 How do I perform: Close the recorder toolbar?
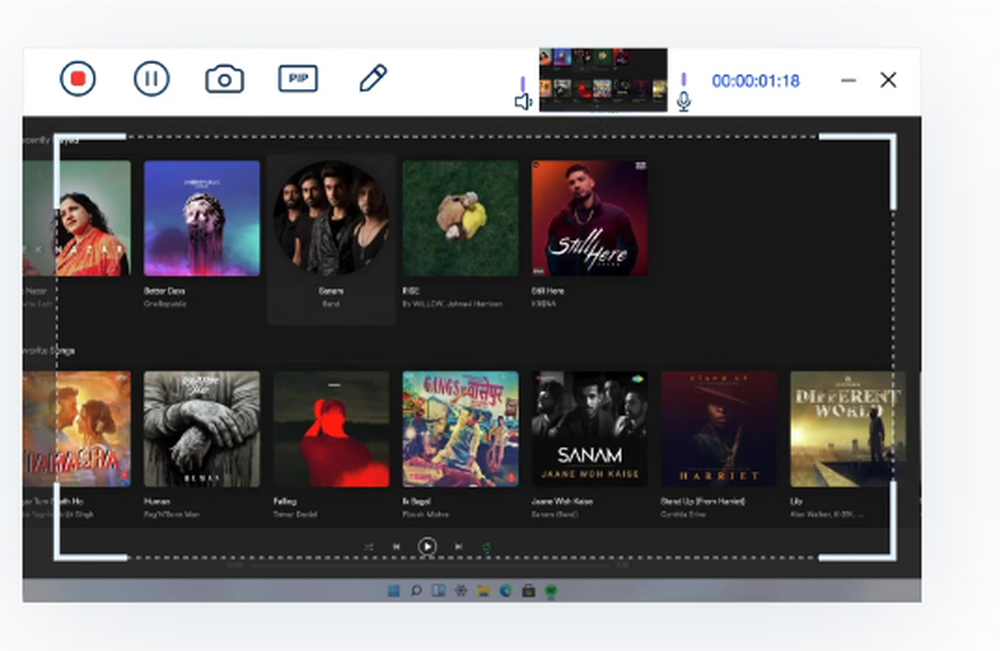pos(888,80)
